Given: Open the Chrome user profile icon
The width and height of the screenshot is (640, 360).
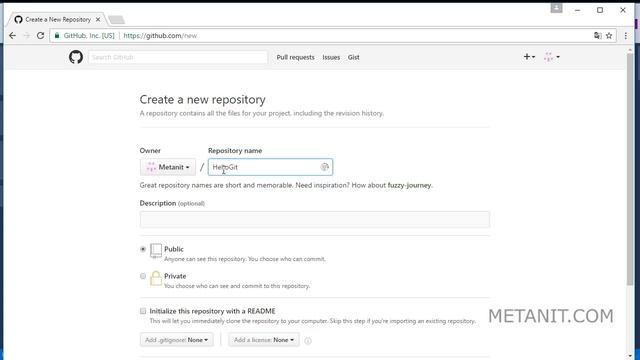Looking at the screenshot, I should pyautogui.click(x=556, y=8).
